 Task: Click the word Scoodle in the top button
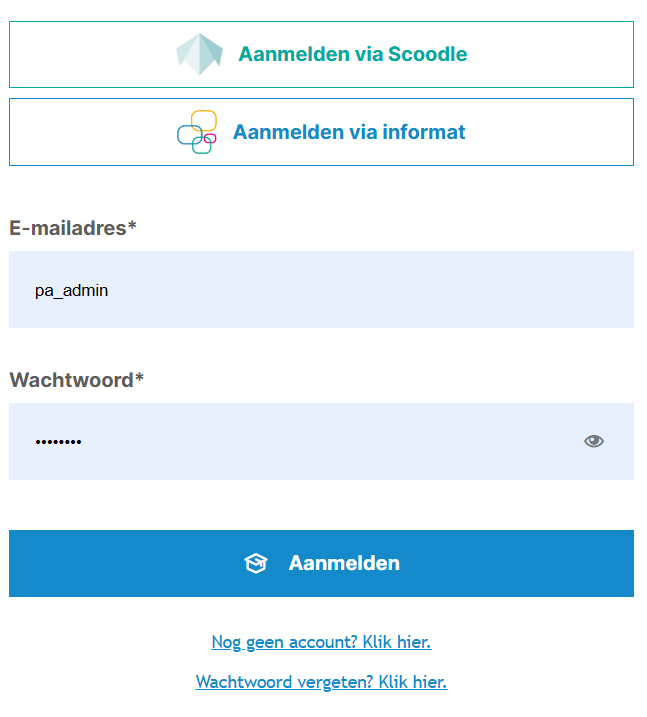[428, 54]
